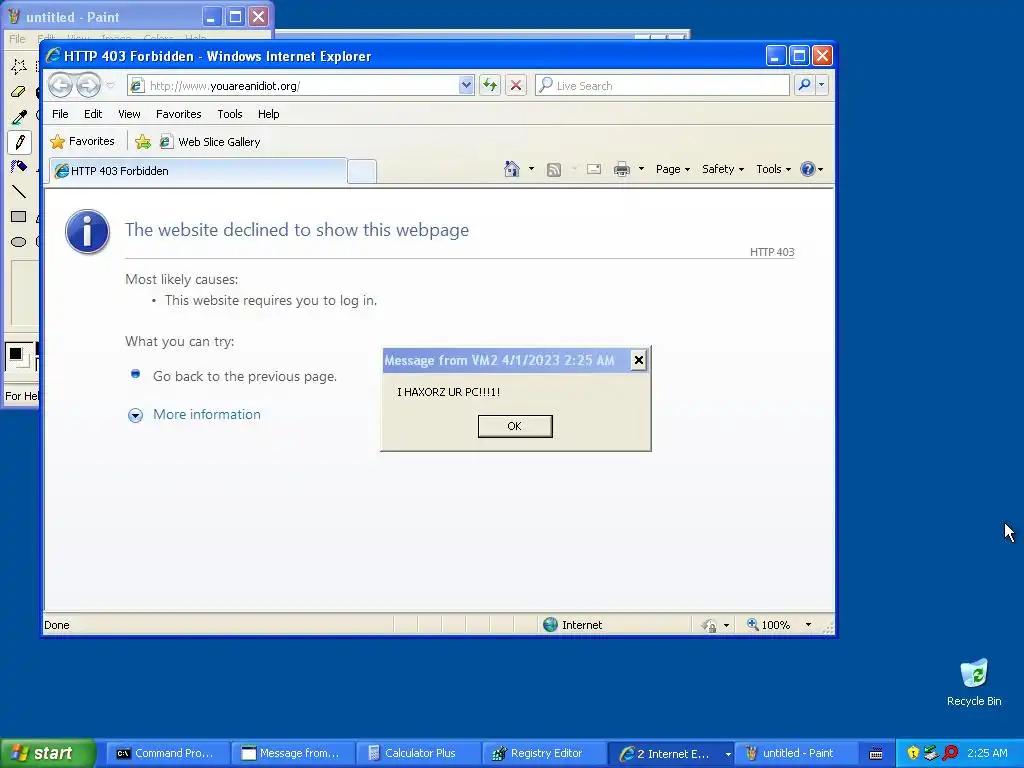
Task: Open the File menu in Paint window
Action: point(17,39)
